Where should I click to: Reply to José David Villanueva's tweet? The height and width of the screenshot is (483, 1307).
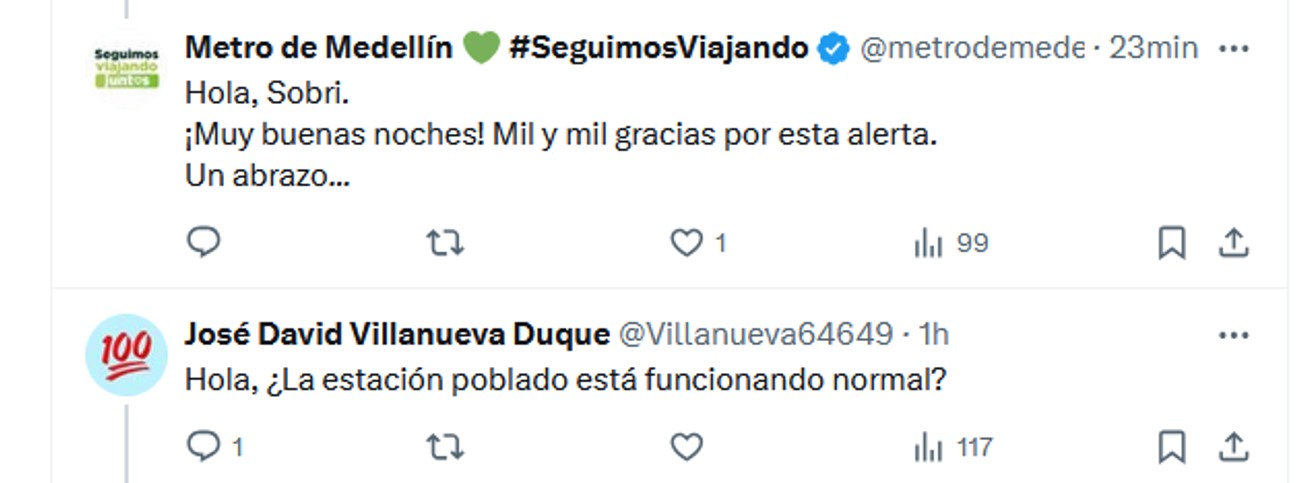[x=204, y=447]
